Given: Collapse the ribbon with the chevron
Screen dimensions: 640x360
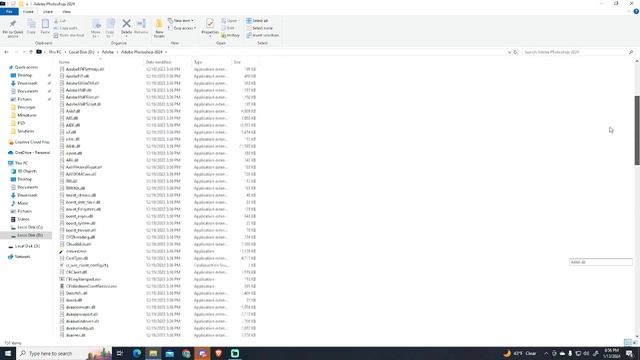Looking at the screenshot, I should 629,12.
